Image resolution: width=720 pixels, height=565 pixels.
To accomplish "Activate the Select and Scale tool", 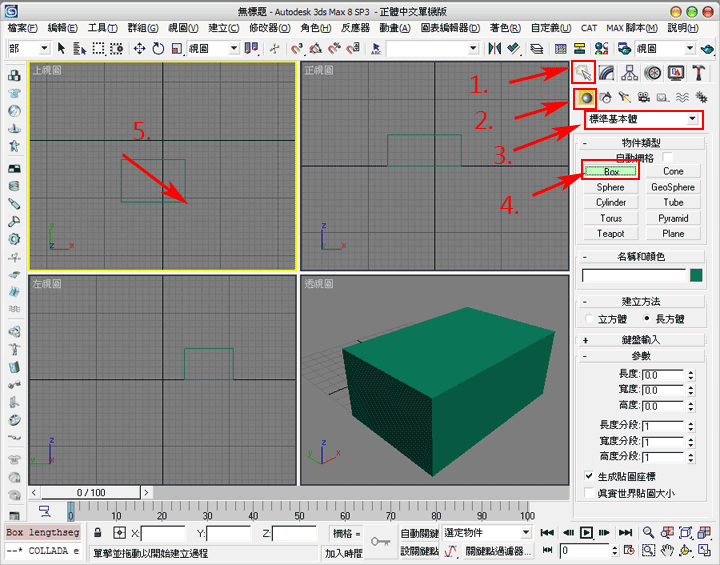I will [177, 48].
